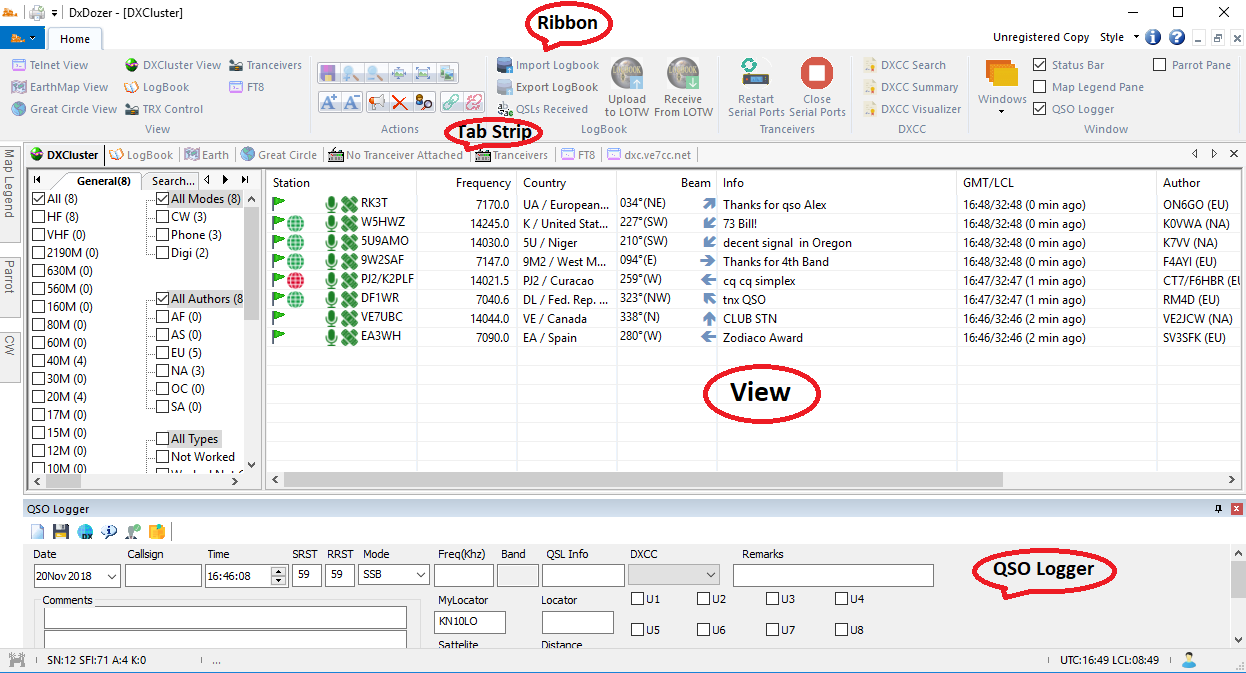Open DXCC Summary
The width and height of the screenshot is (1246, 673).
pyautogui.click(x=910, y=87)
